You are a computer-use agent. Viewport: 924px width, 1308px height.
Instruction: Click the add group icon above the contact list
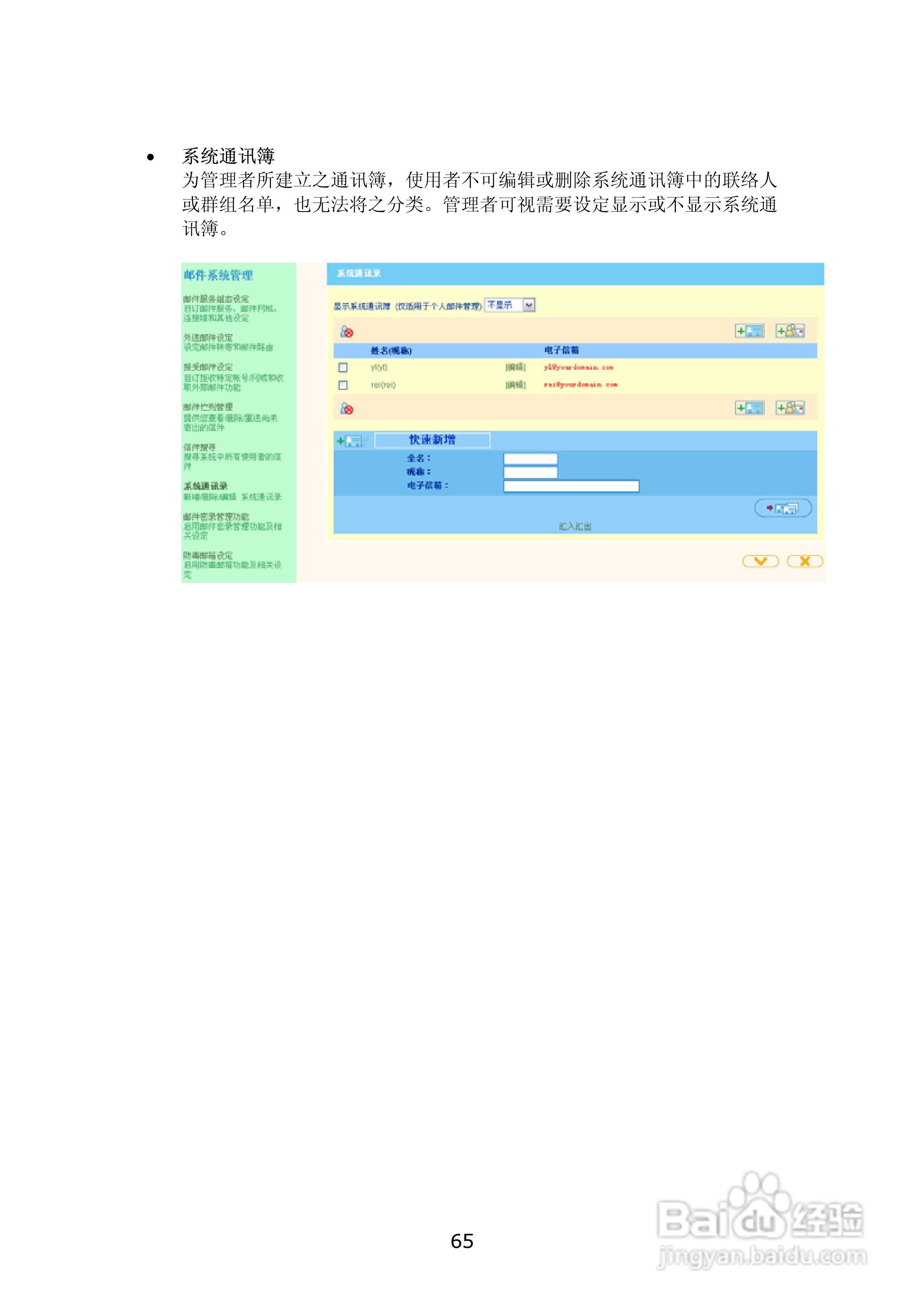(790, 331)
